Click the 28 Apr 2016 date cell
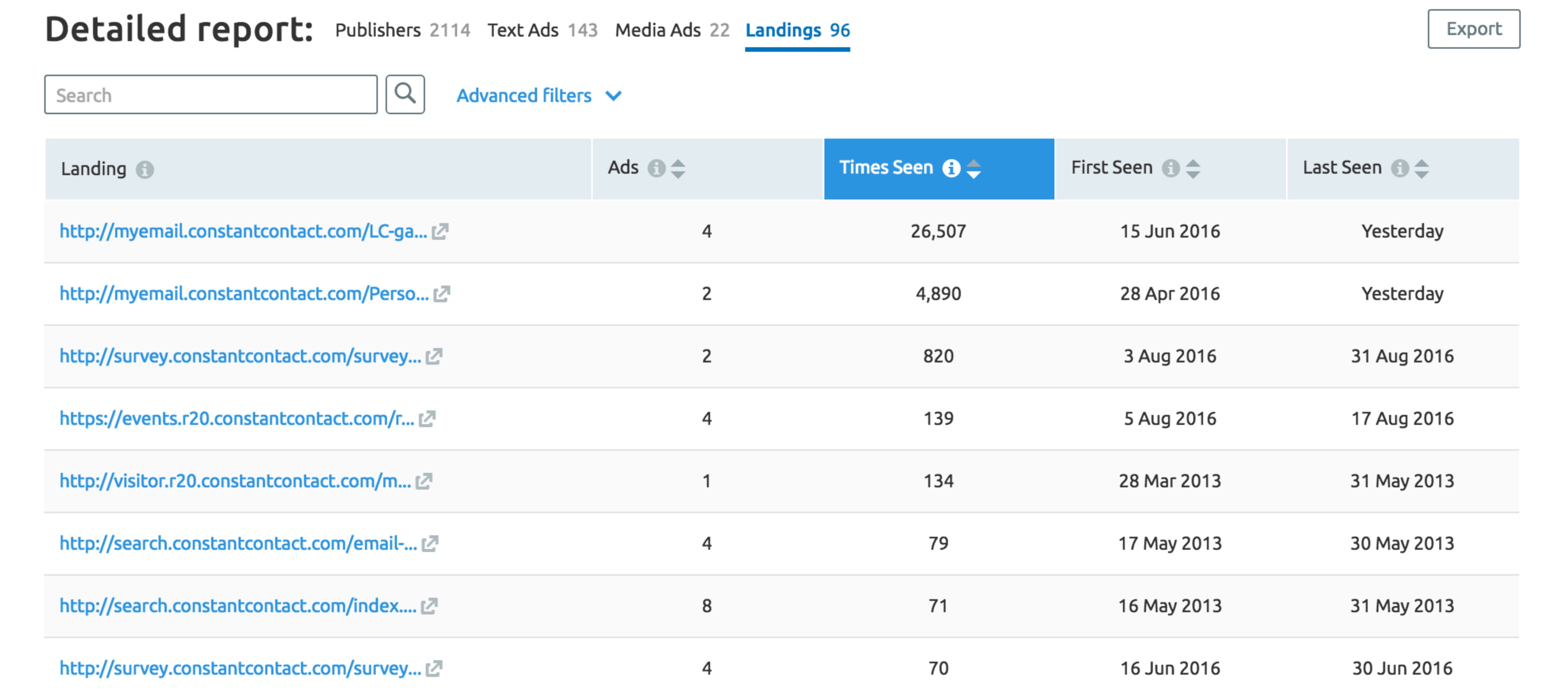 (1170, 294)
